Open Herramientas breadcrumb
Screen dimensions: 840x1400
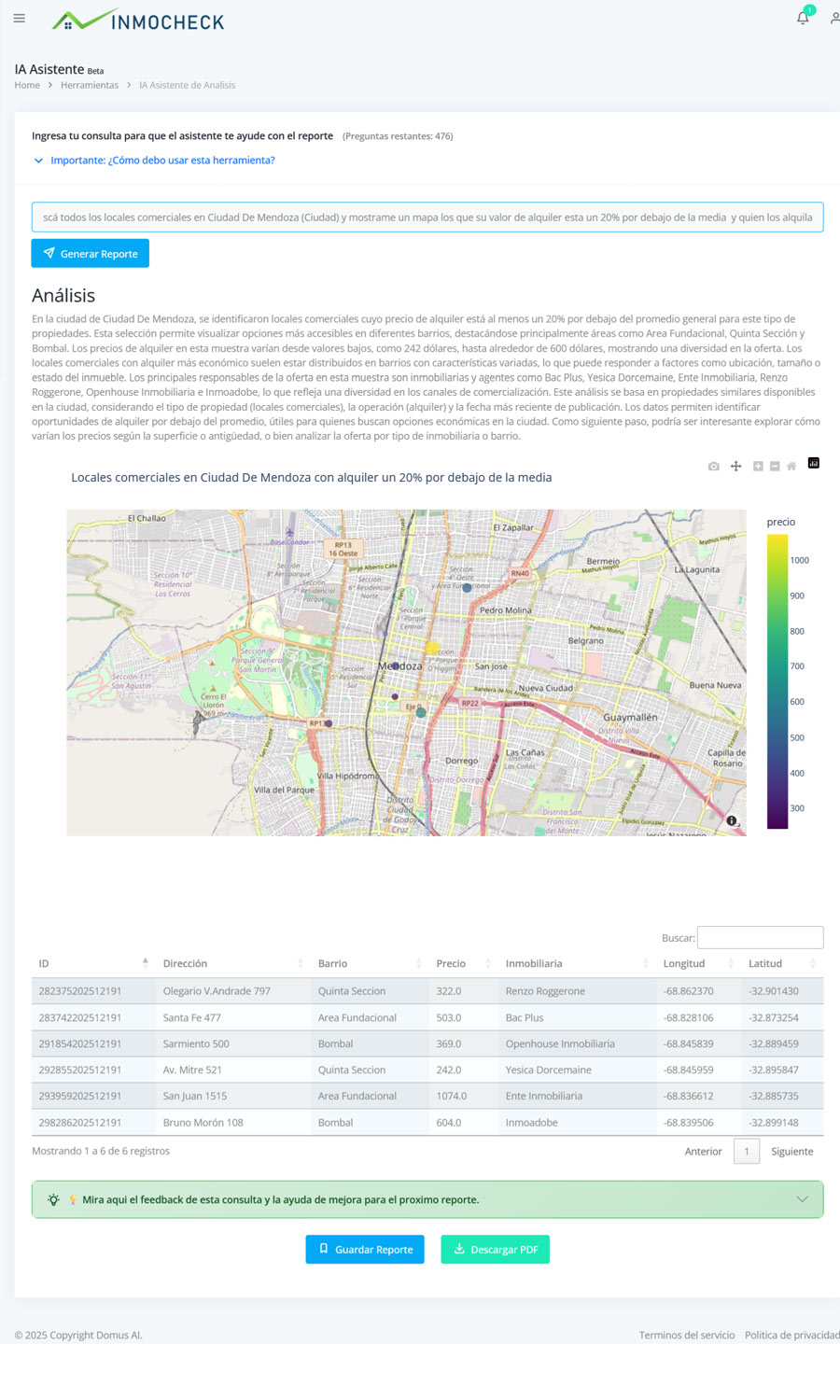pyautogui.click(x=90, y=85)
